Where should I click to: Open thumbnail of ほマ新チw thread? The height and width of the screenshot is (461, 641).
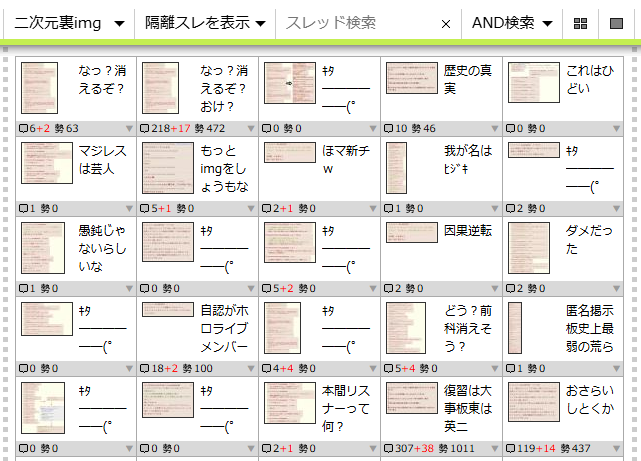coord(289,152)
